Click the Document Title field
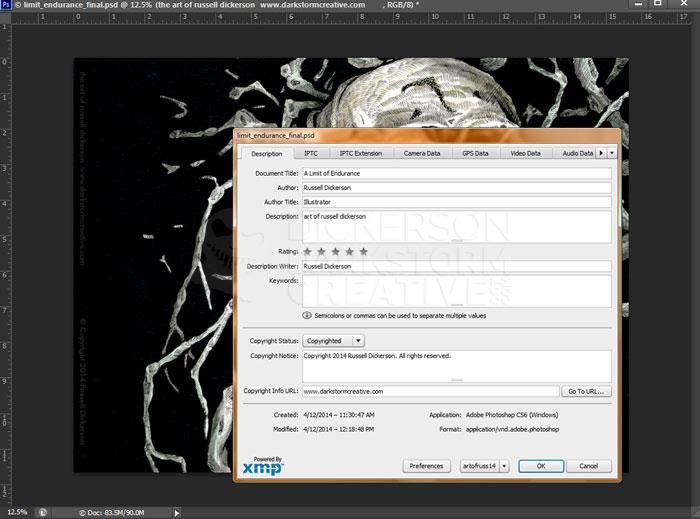700x519 pixels. tap(457, 174)
